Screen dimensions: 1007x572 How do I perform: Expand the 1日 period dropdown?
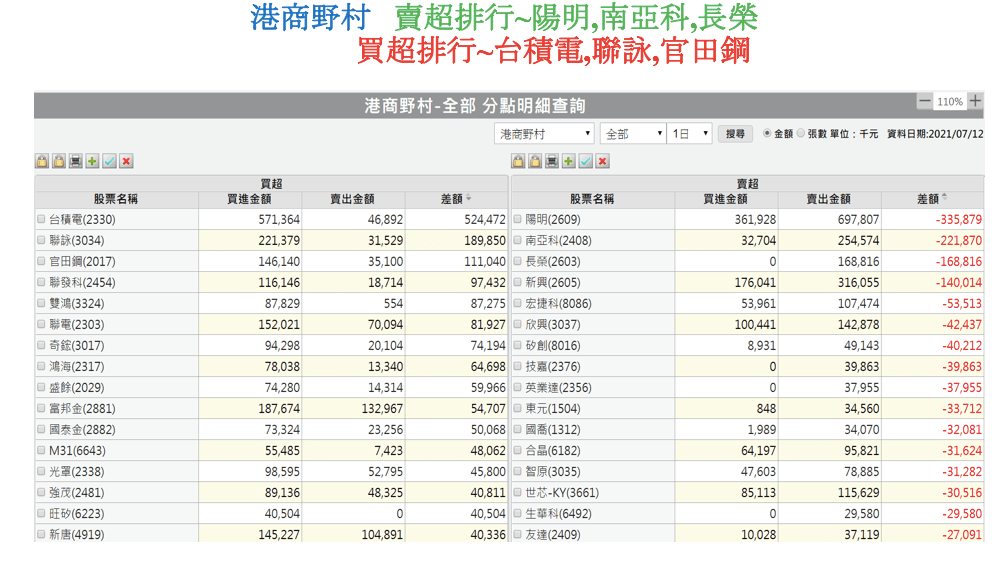[690, 133]
